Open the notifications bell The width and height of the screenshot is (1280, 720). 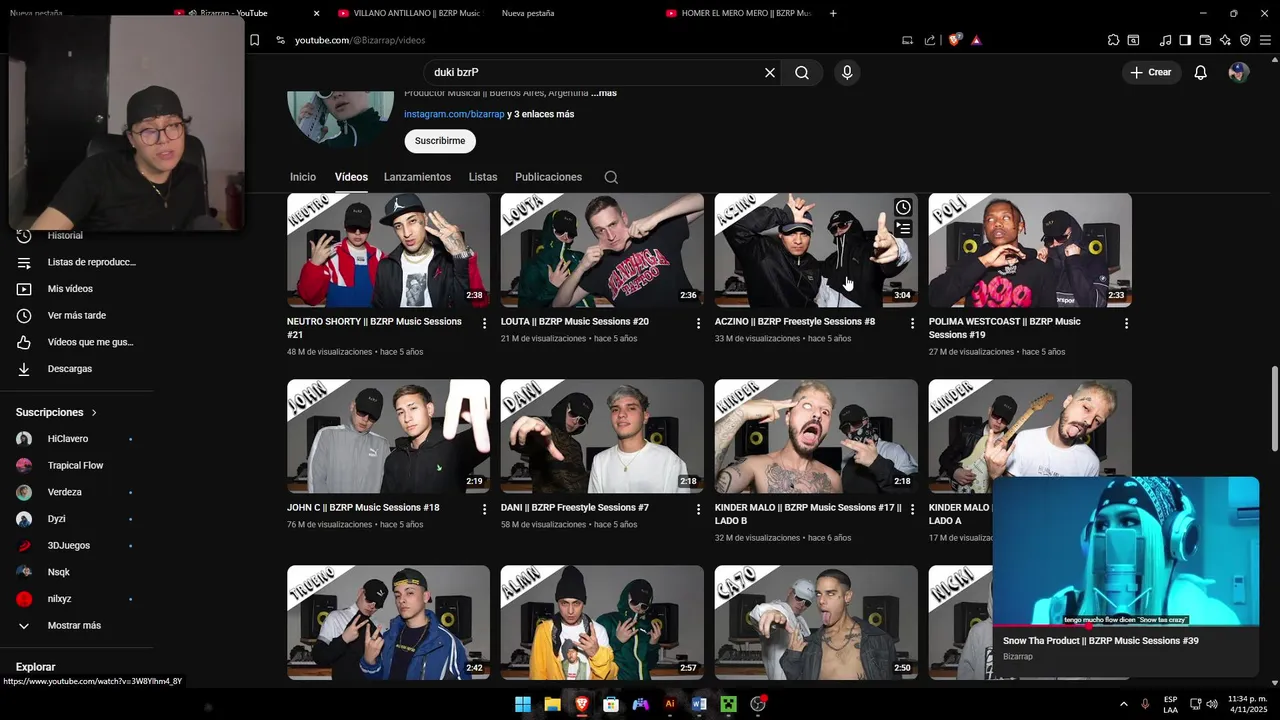click(x=1201, y=73)
